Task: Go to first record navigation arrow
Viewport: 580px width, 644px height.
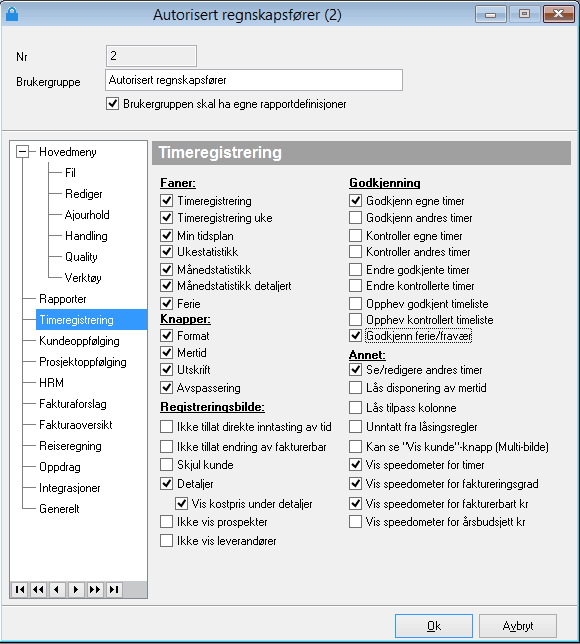Action: click(x=19, y=590)
